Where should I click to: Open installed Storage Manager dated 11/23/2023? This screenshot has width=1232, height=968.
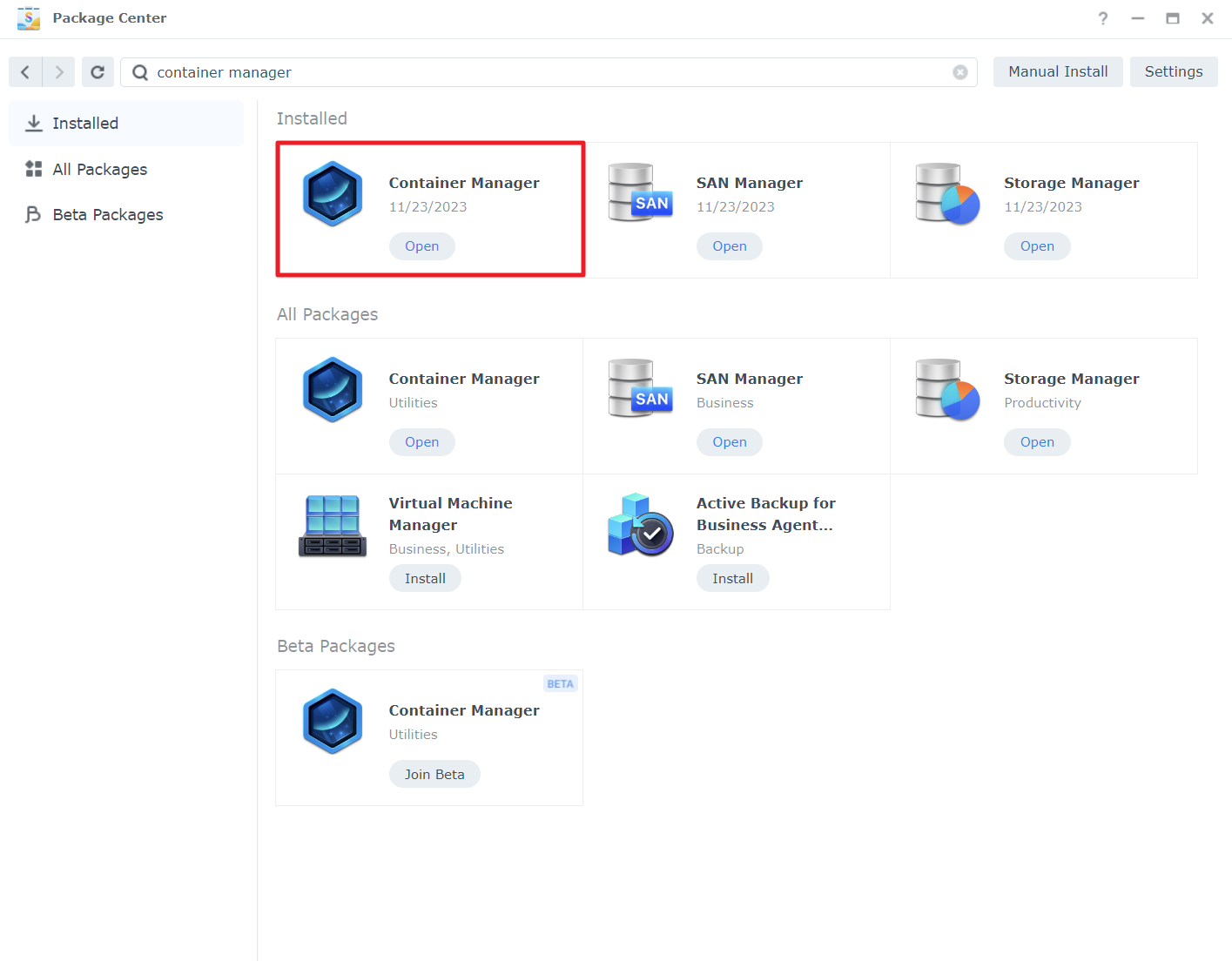coord(1037,246)
